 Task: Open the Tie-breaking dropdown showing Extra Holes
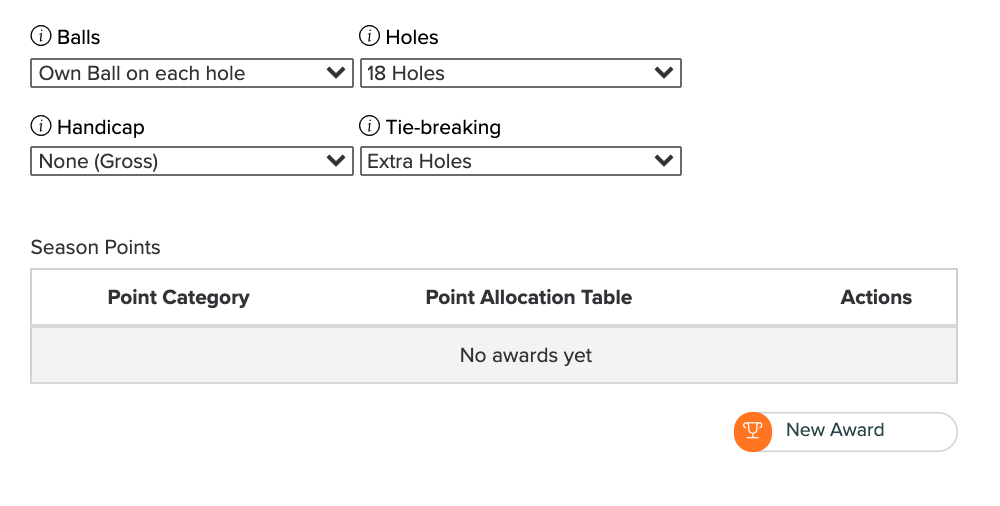[520, 161]
